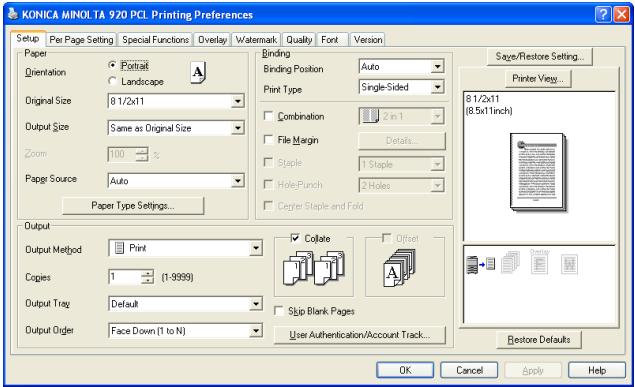Select Portrait orientation
Viewport: 635px width, 387px height.
tap(113, 65)
